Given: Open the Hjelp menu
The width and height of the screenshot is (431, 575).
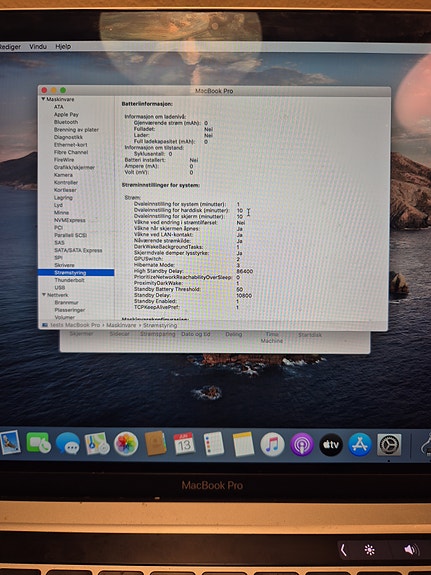Looking at the screenshot, I should click(63, 47).
